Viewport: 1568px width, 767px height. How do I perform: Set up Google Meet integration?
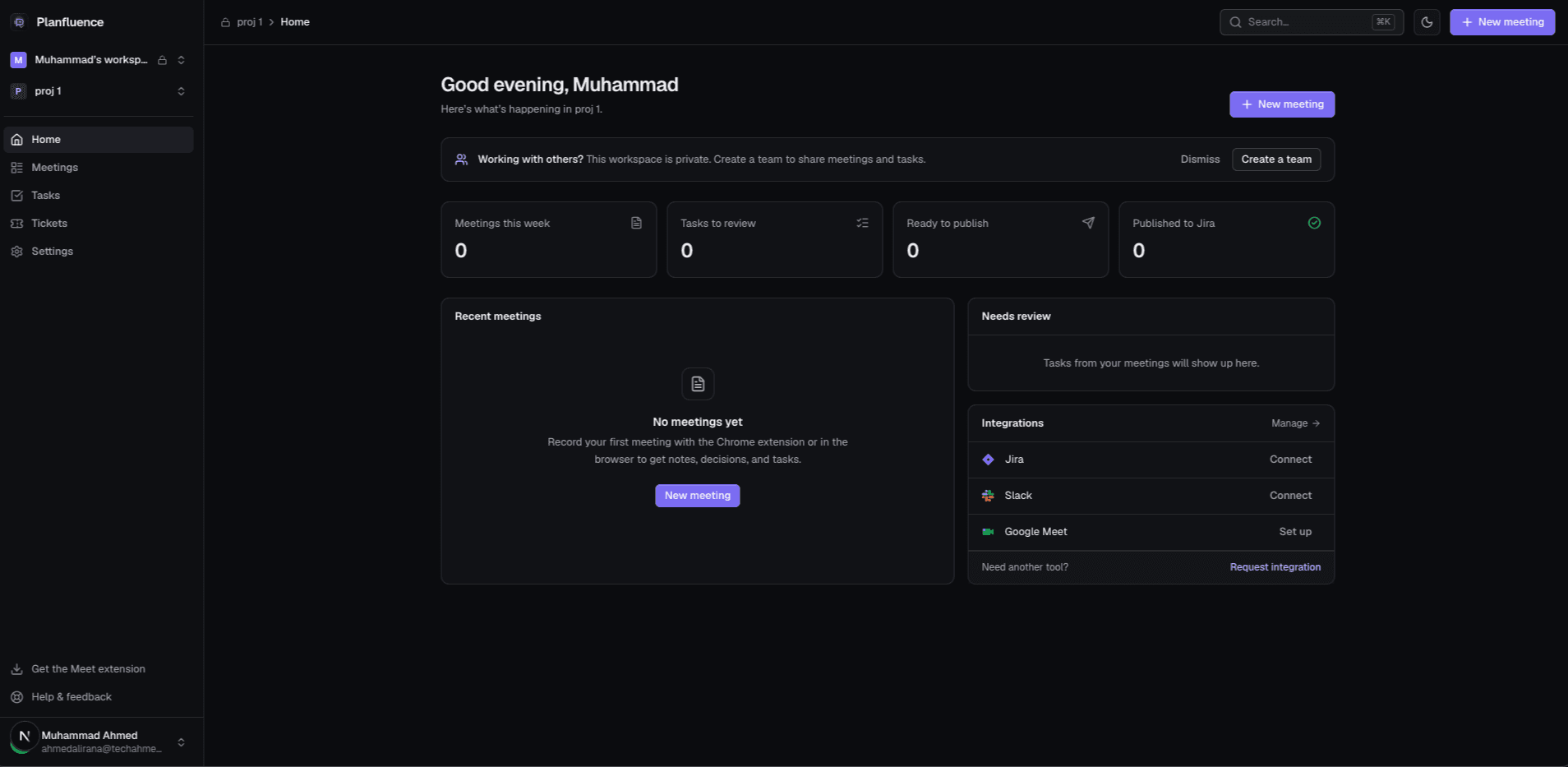(x=1295, y=532)
